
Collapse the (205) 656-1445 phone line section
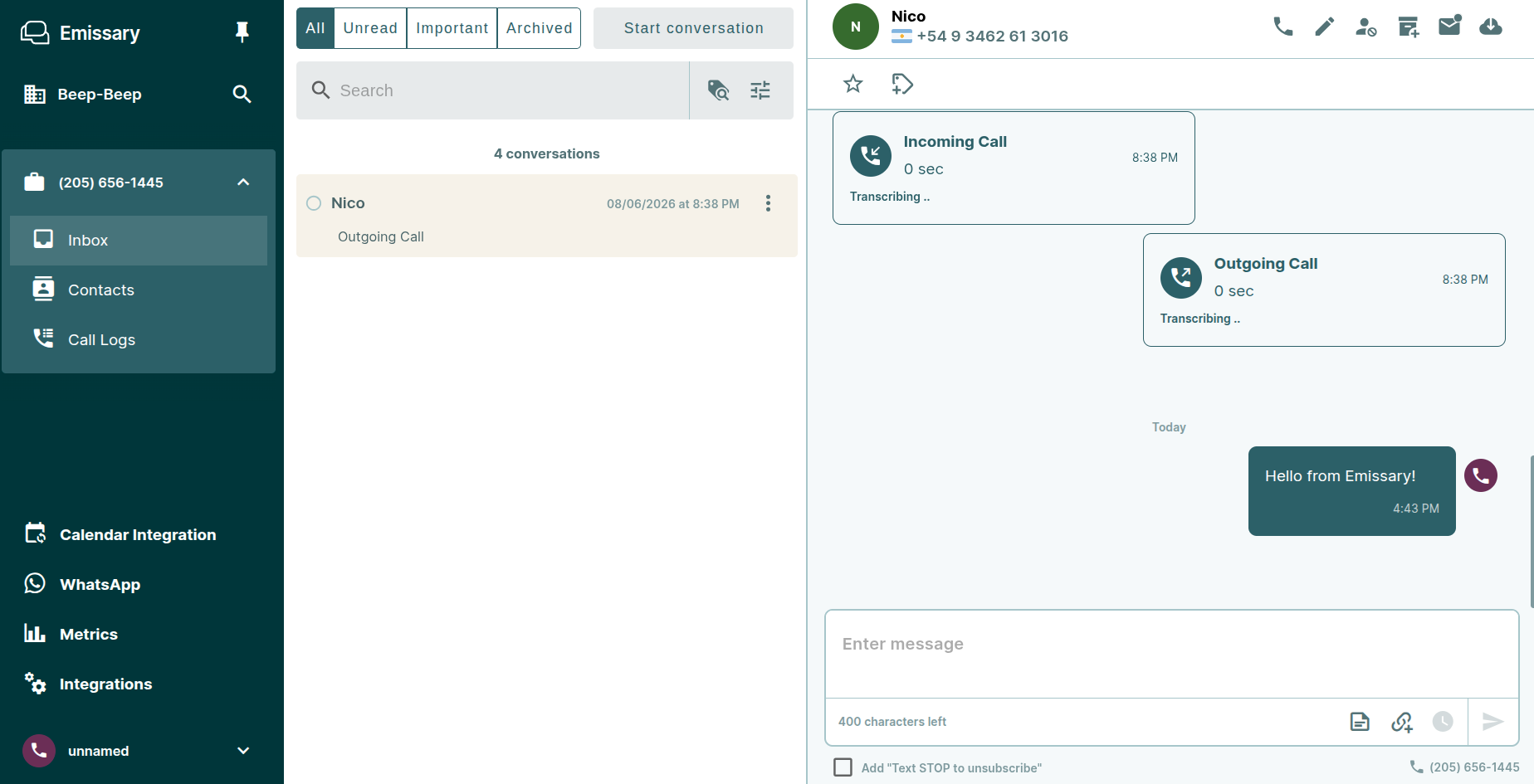coord(243,182)
